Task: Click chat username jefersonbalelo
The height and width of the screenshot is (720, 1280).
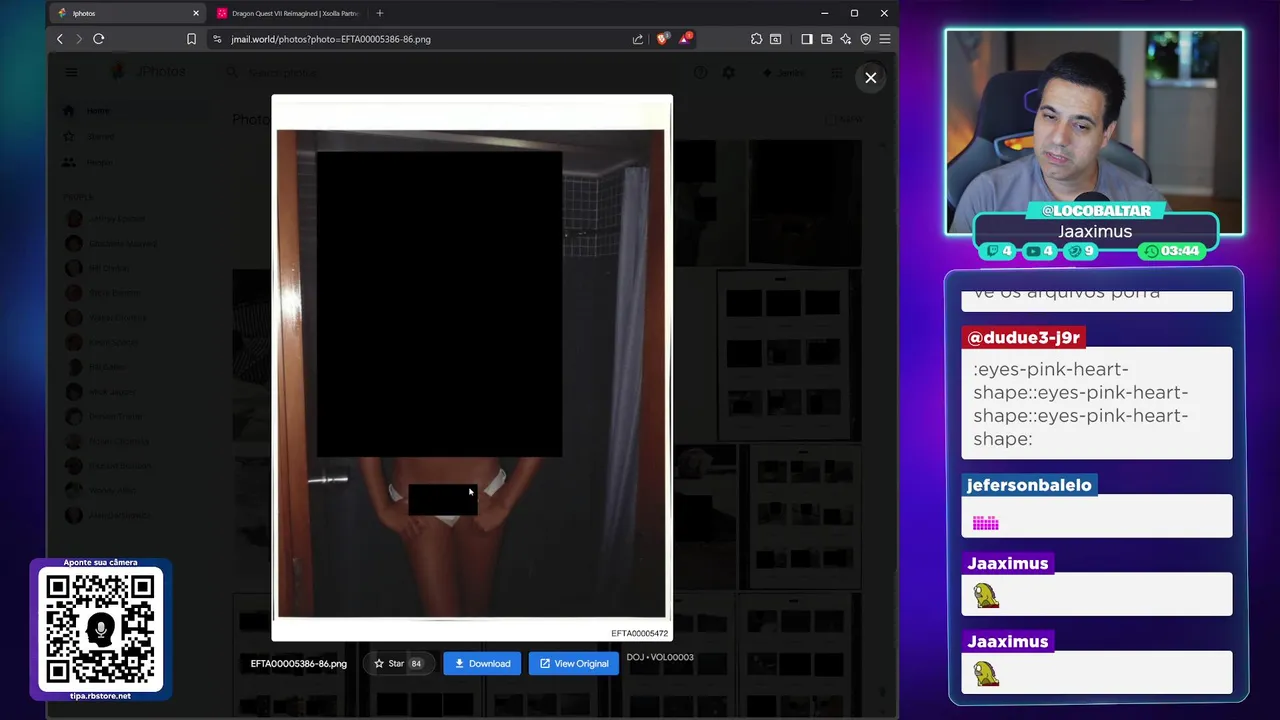Action: click(x=1029, y=485)
